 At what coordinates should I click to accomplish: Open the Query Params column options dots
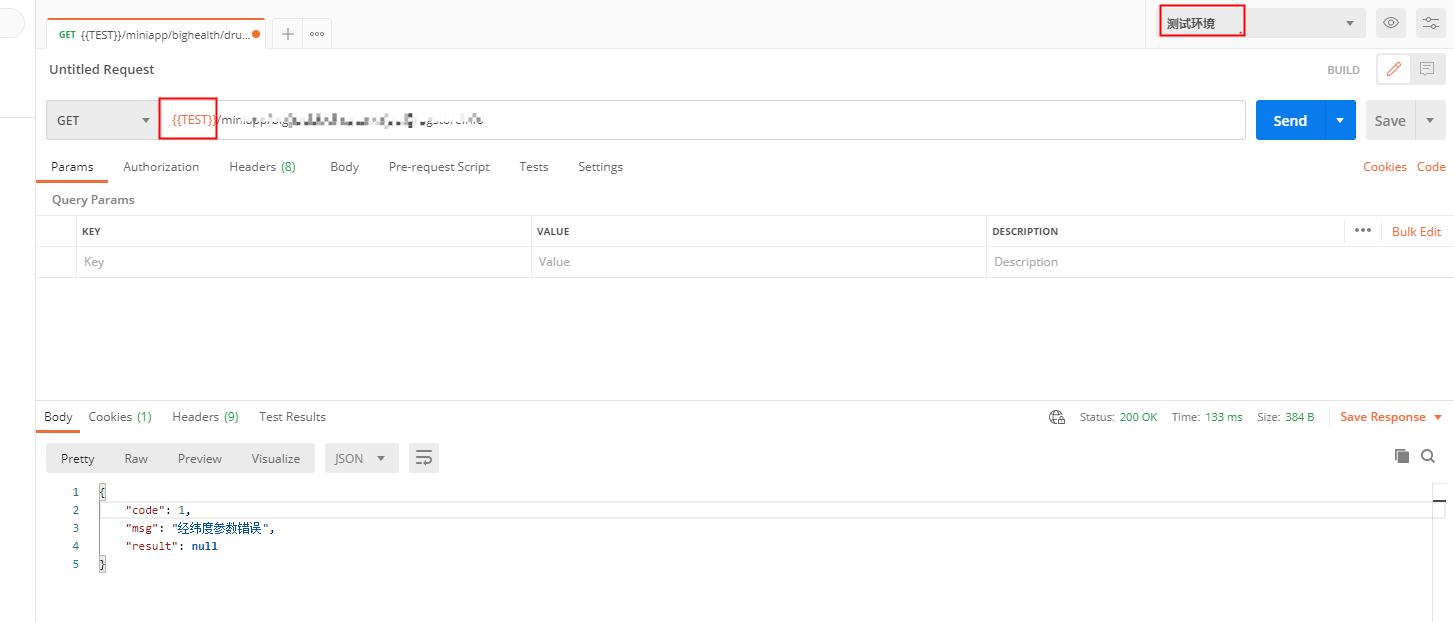[1363, 230]
